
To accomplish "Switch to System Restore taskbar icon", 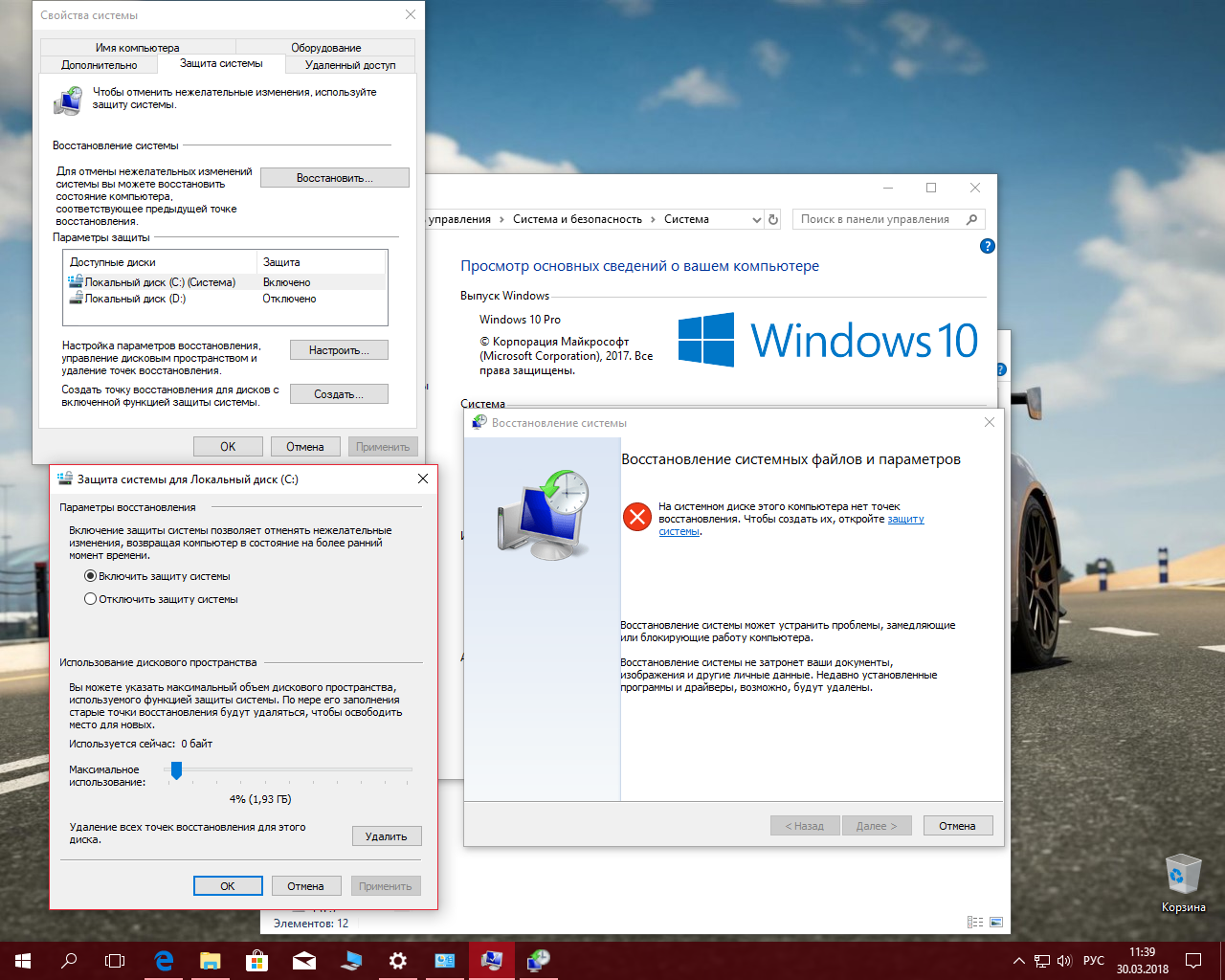I will click(539, 960).
